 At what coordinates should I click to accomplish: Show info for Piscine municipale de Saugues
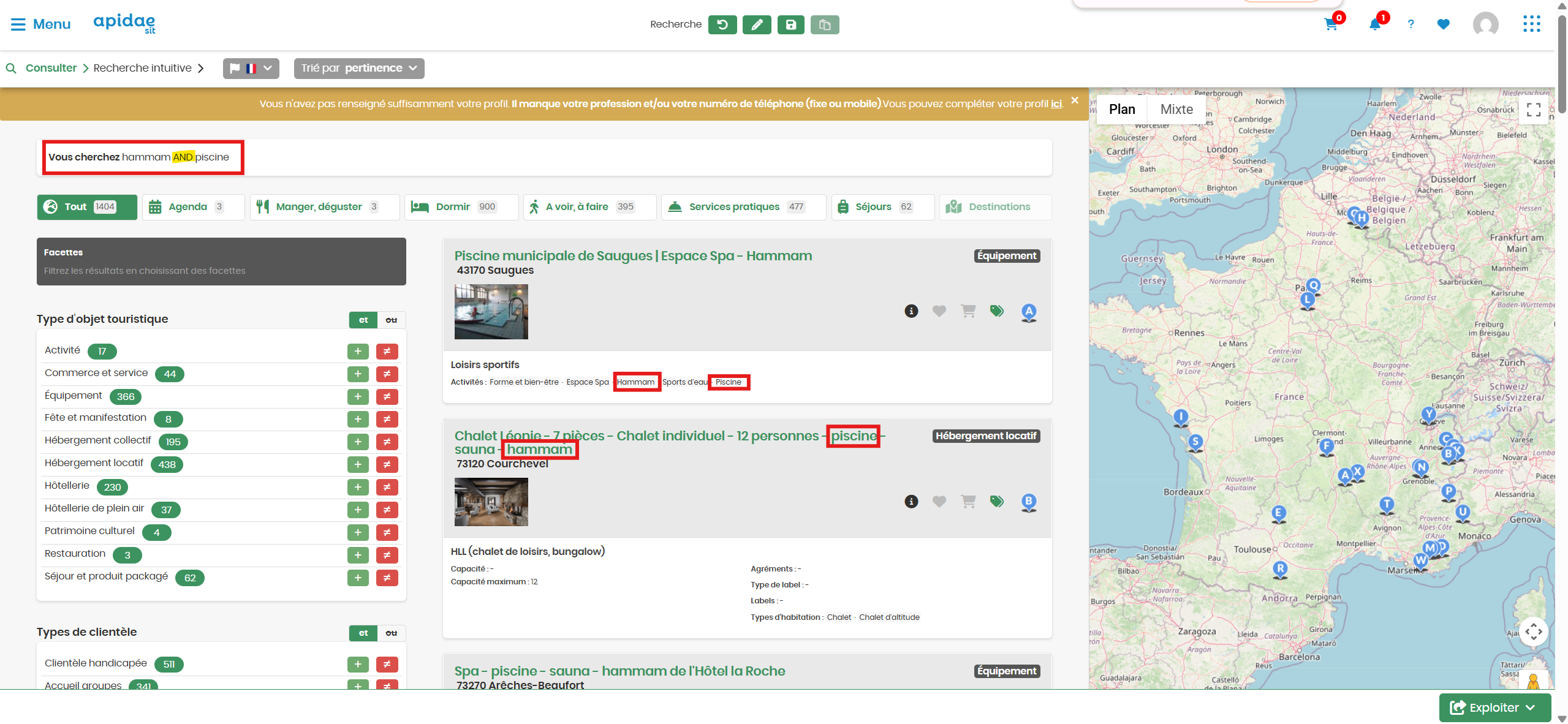tap(911, 311)
